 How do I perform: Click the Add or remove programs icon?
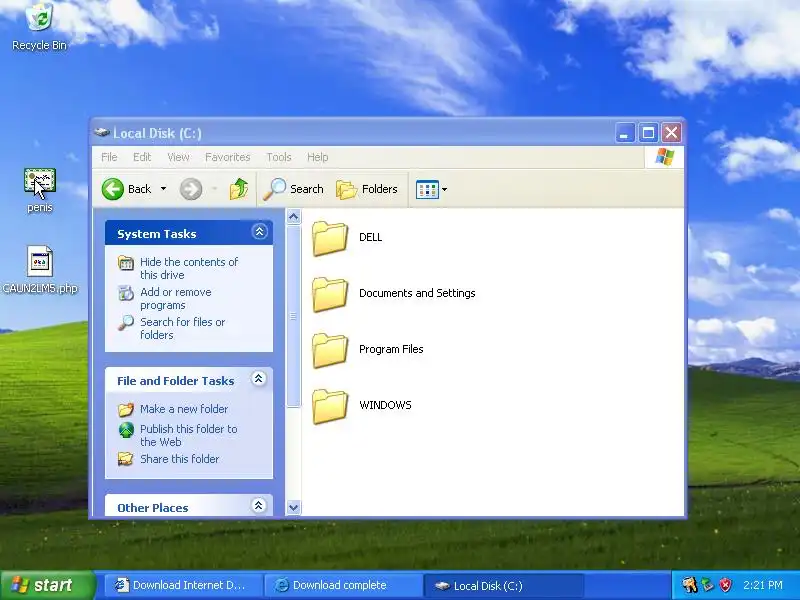pos(126,293)
